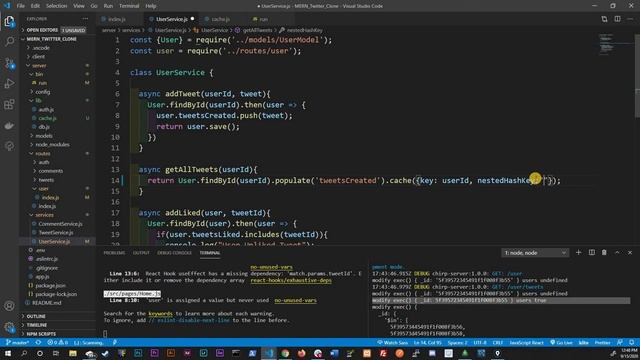The image size is (640, 360).
Task: Click the keywords link in terminal output
Action: click(x=160, y=313)
